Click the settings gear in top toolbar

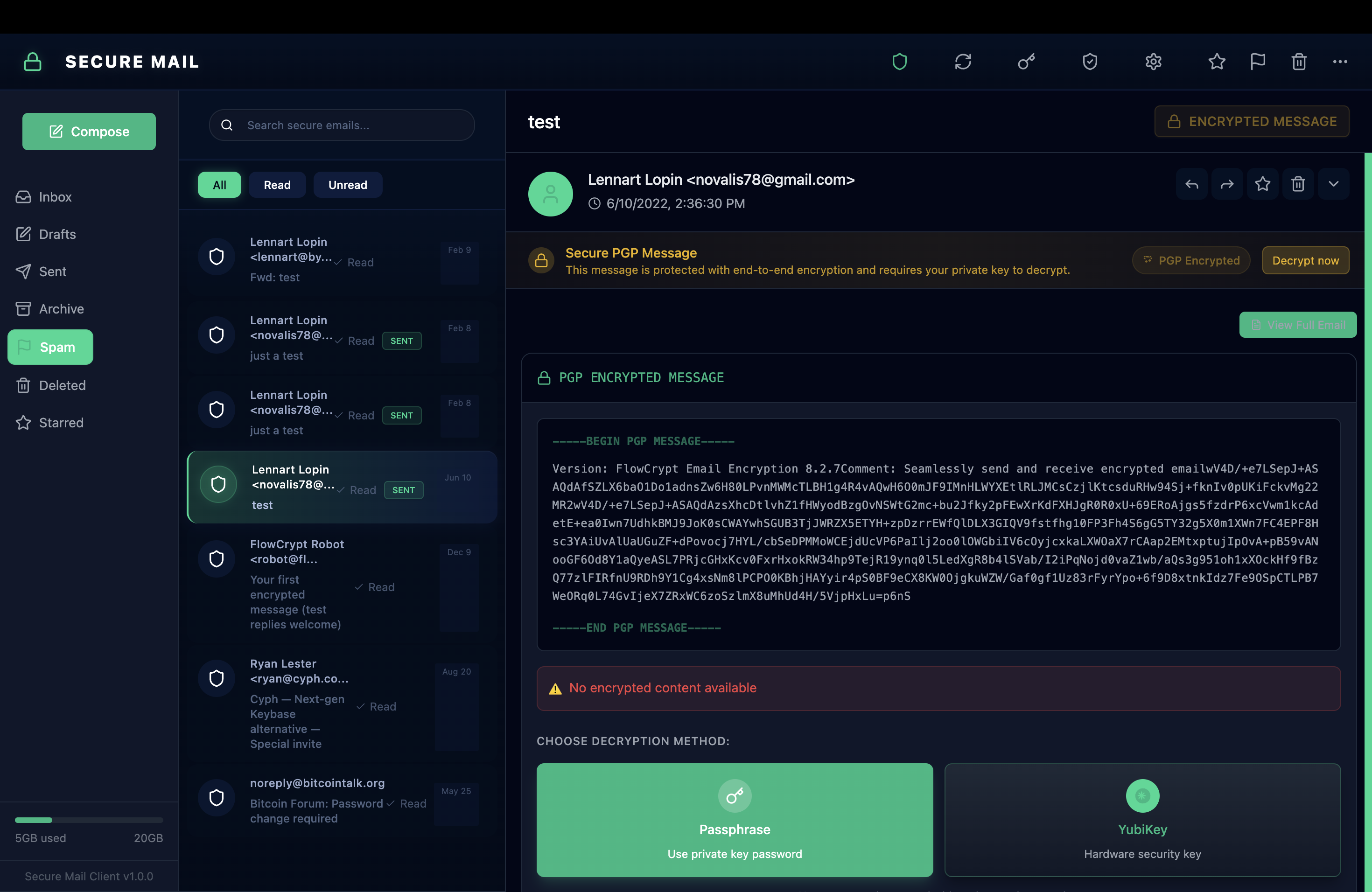point(1153,62)
